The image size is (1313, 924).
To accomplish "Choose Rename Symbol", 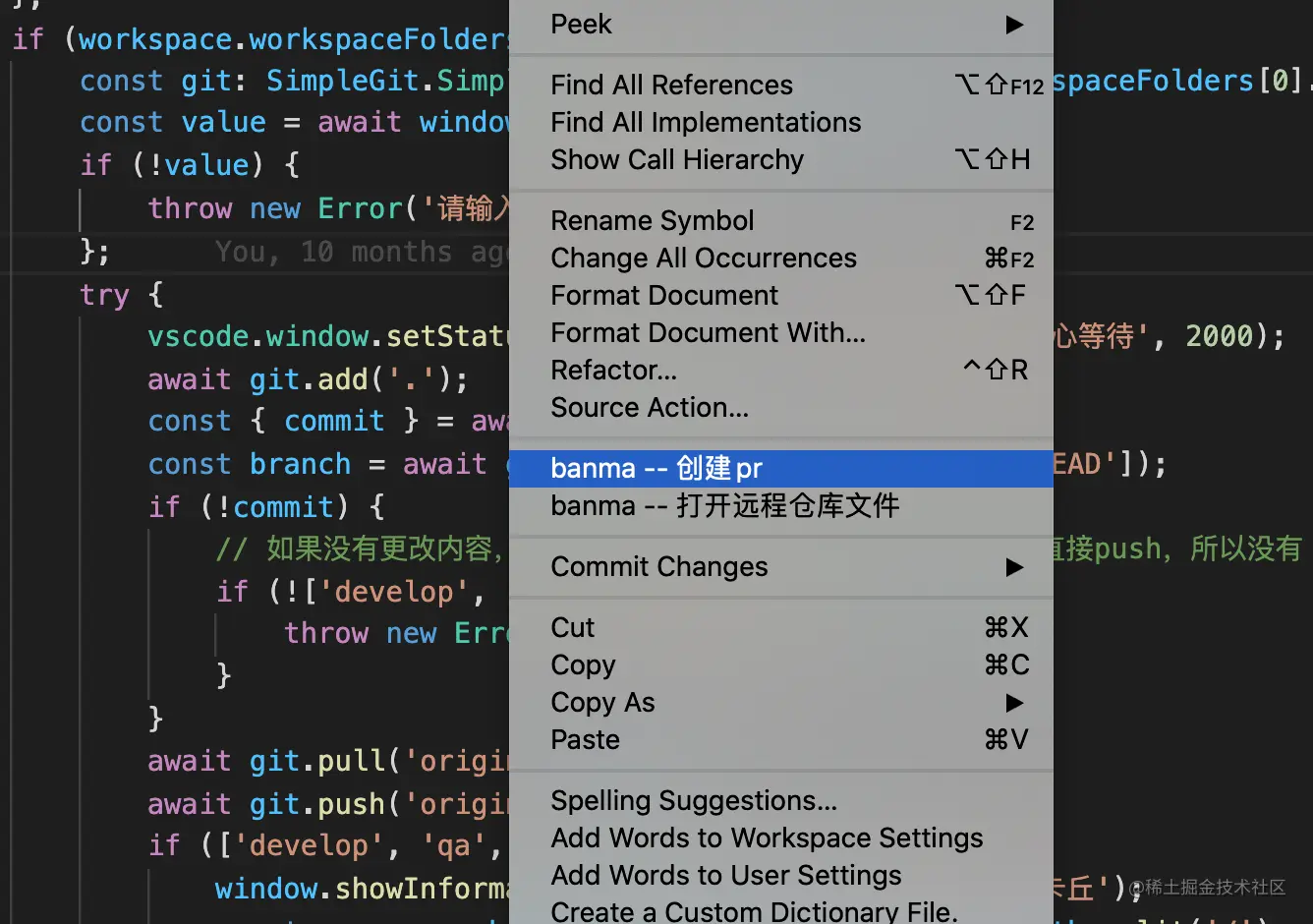I will point(781,220).
